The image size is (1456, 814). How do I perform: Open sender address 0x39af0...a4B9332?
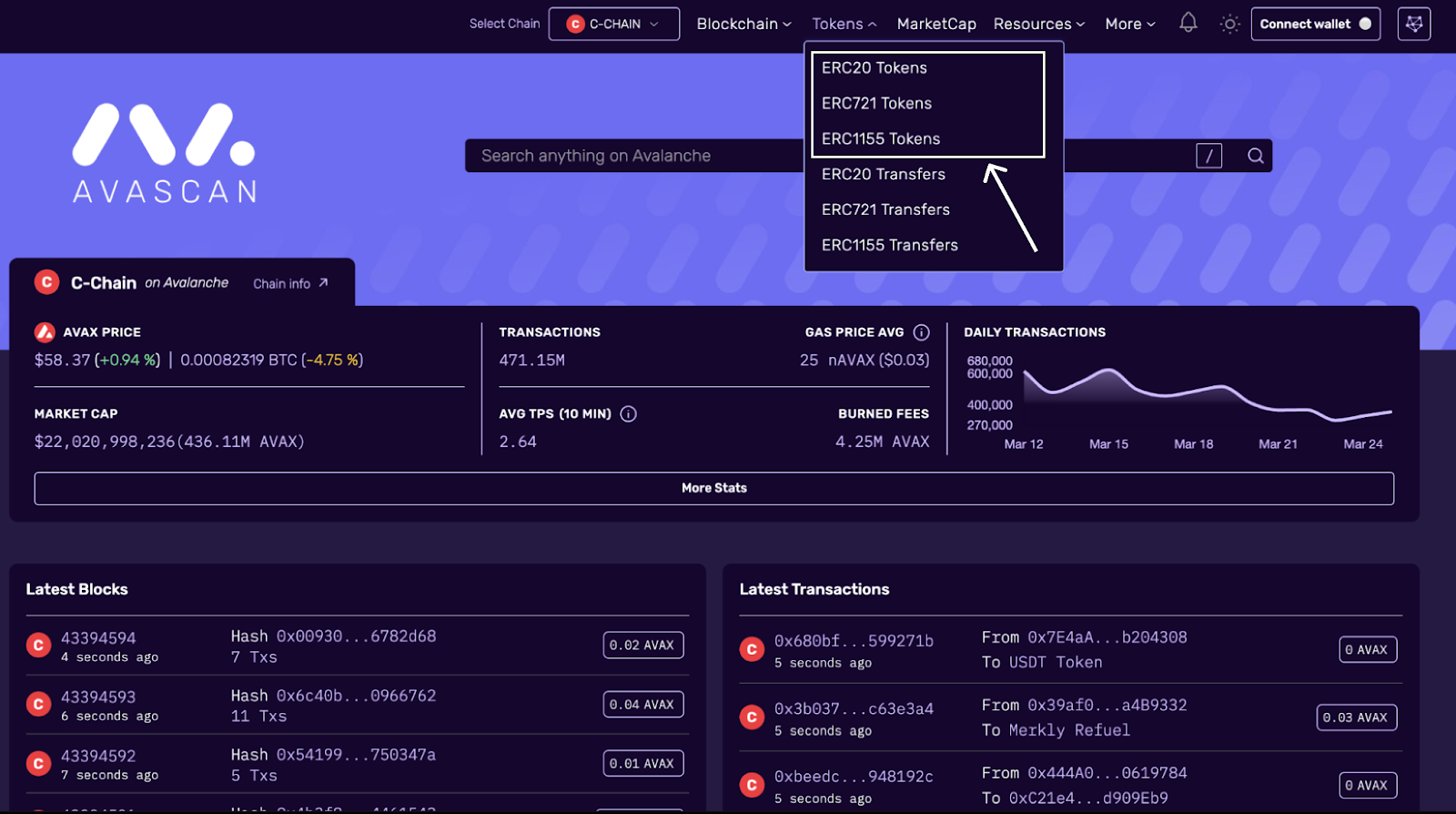(x=1107, y=706)
